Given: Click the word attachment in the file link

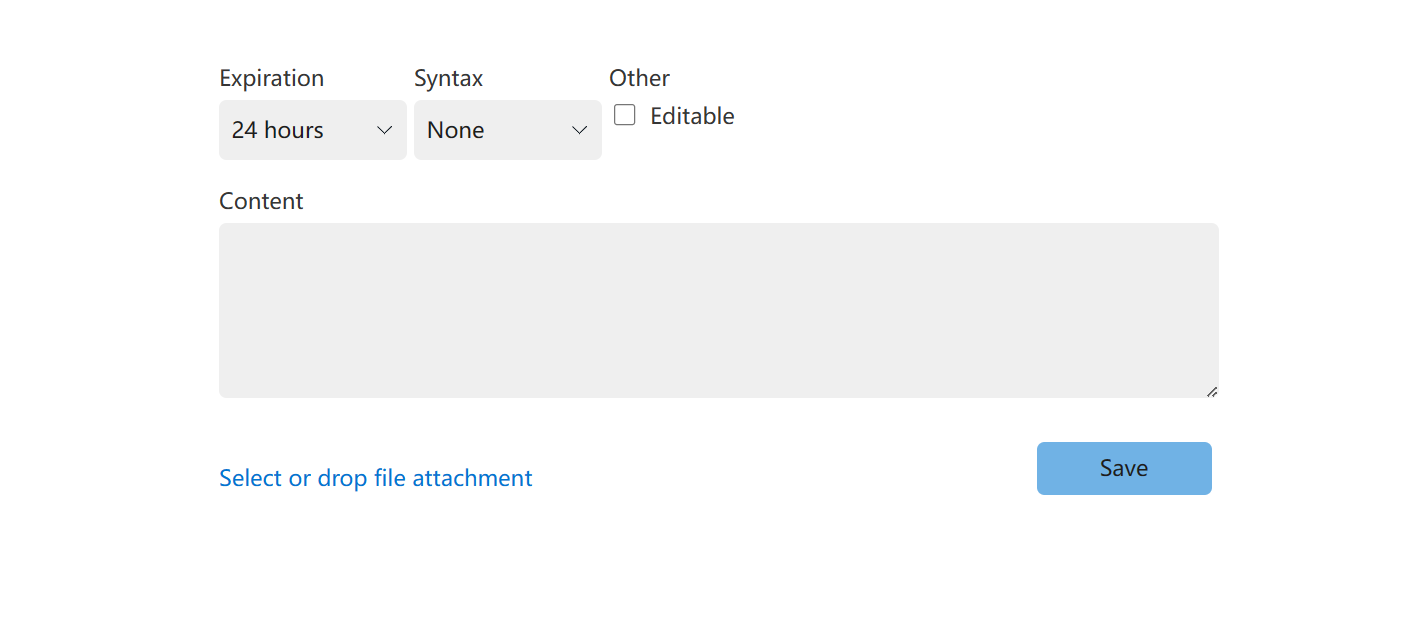Looking at the screenshot, I should point(472,478).
